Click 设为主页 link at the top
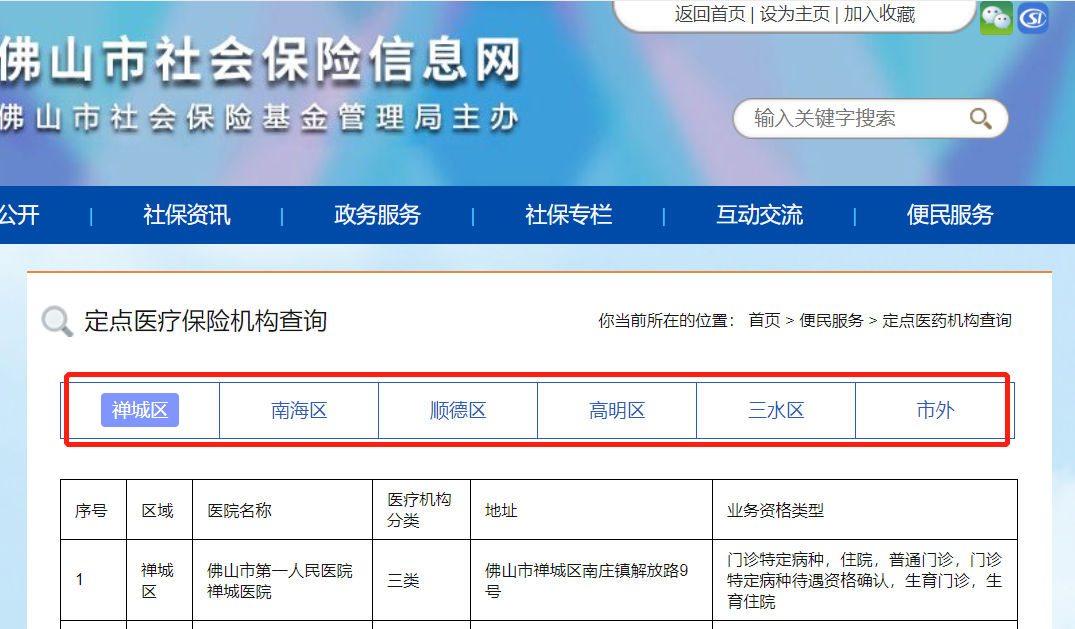Image resolution: width=1075 pixels, height=629 pixels. click(x=795, y=14)
